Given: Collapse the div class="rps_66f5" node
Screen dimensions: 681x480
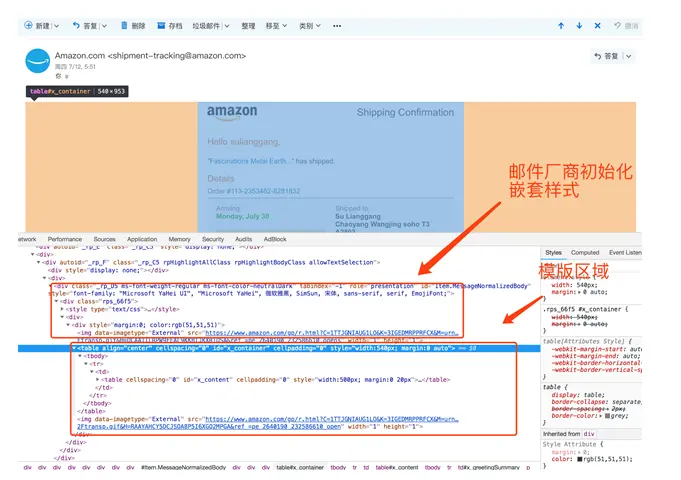Looking at the screenshot, I should tap(56, 301).
